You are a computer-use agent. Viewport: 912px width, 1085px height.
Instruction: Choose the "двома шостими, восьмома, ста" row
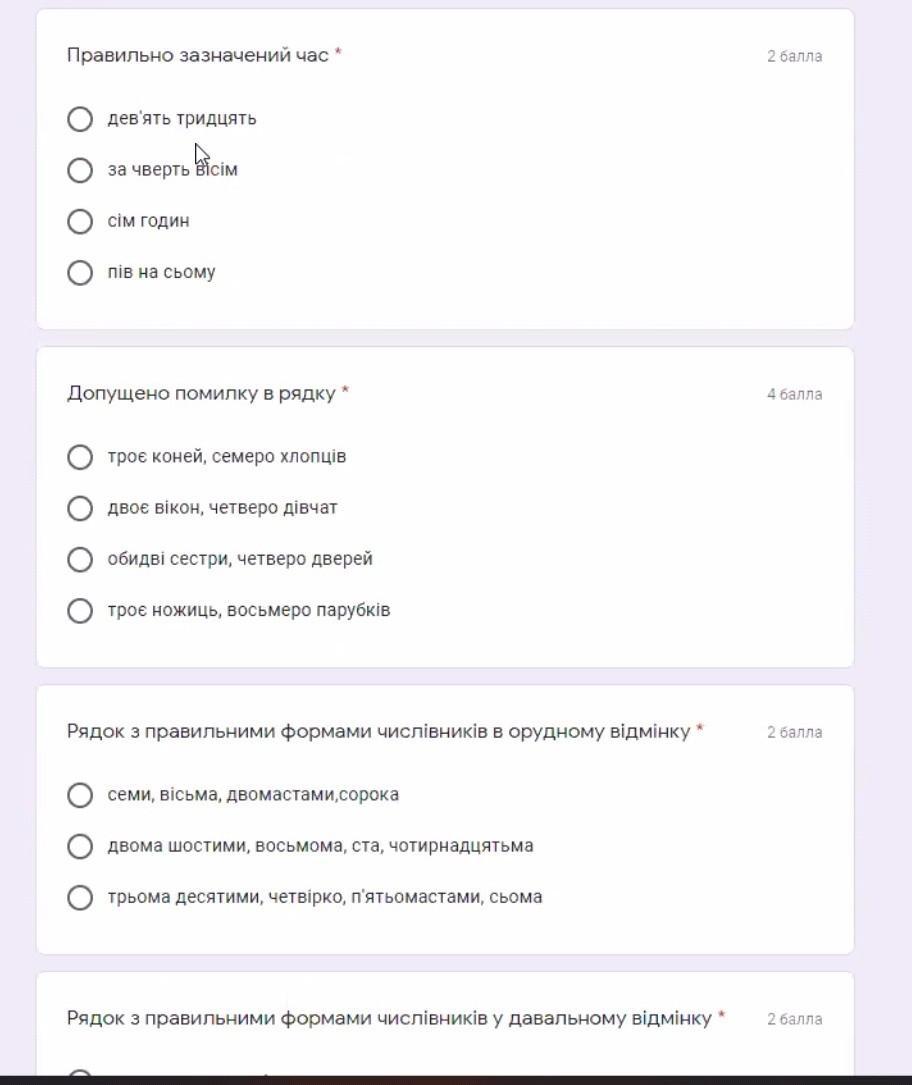coord(80,846)
